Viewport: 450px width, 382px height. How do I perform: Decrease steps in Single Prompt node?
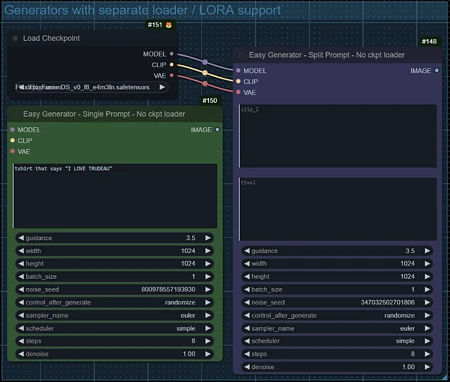[21, 341]
